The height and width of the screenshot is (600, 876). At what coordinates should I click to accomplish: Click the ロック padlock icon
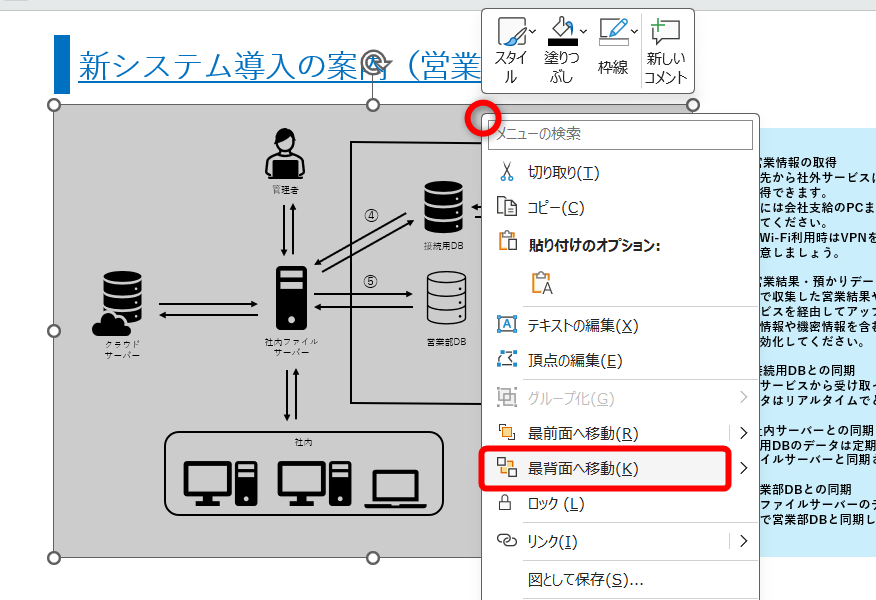click(x=505, y=504)
